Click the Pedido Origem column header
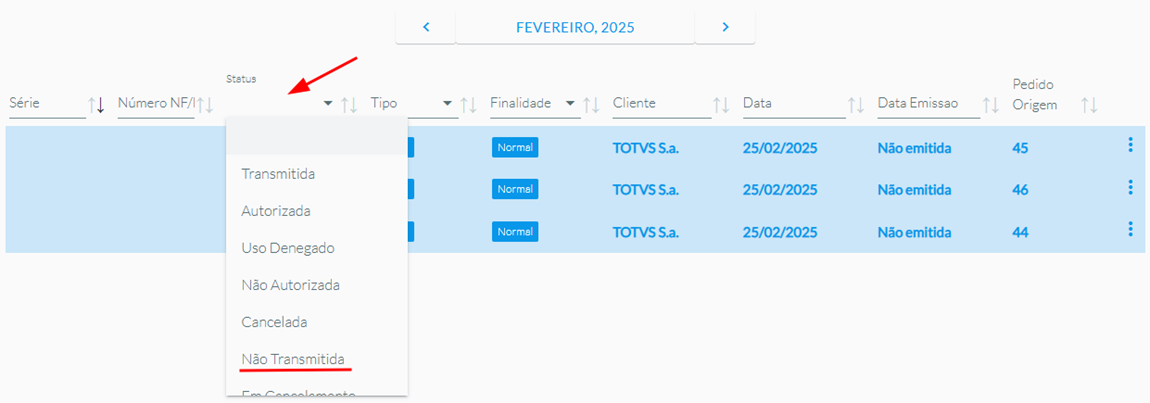 click(1035, 95)
